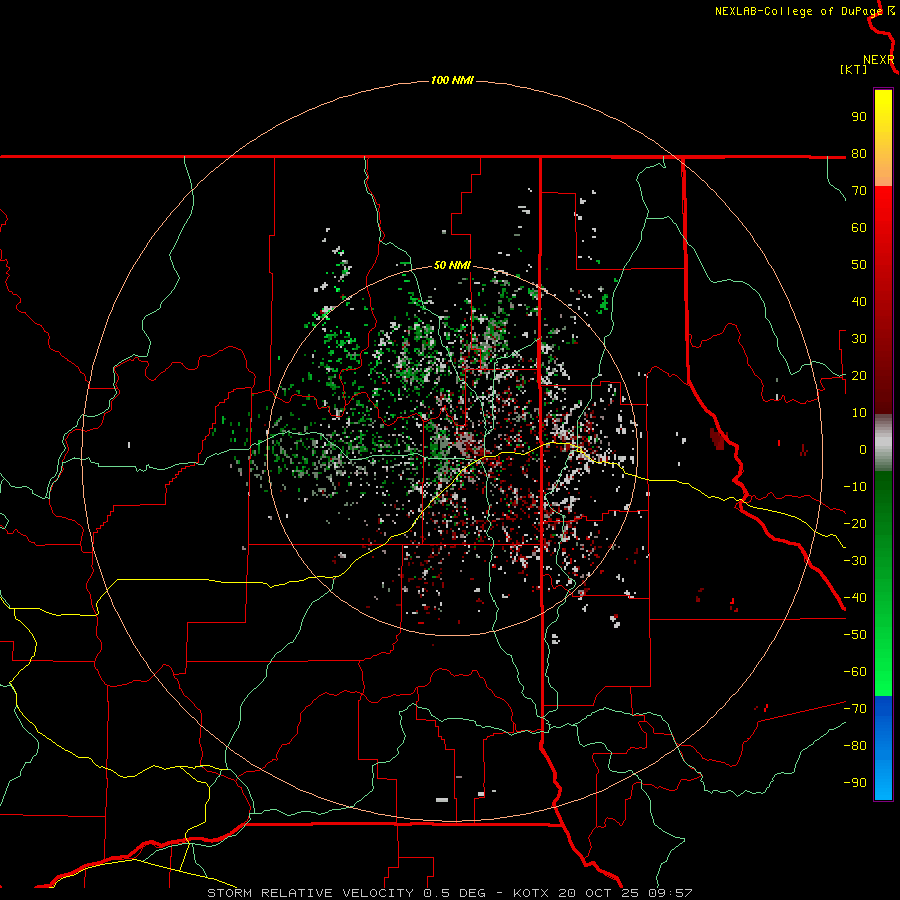Click the -20 value on velocity scale
Viewport: 900px width, 900px height.
(855, 523)
